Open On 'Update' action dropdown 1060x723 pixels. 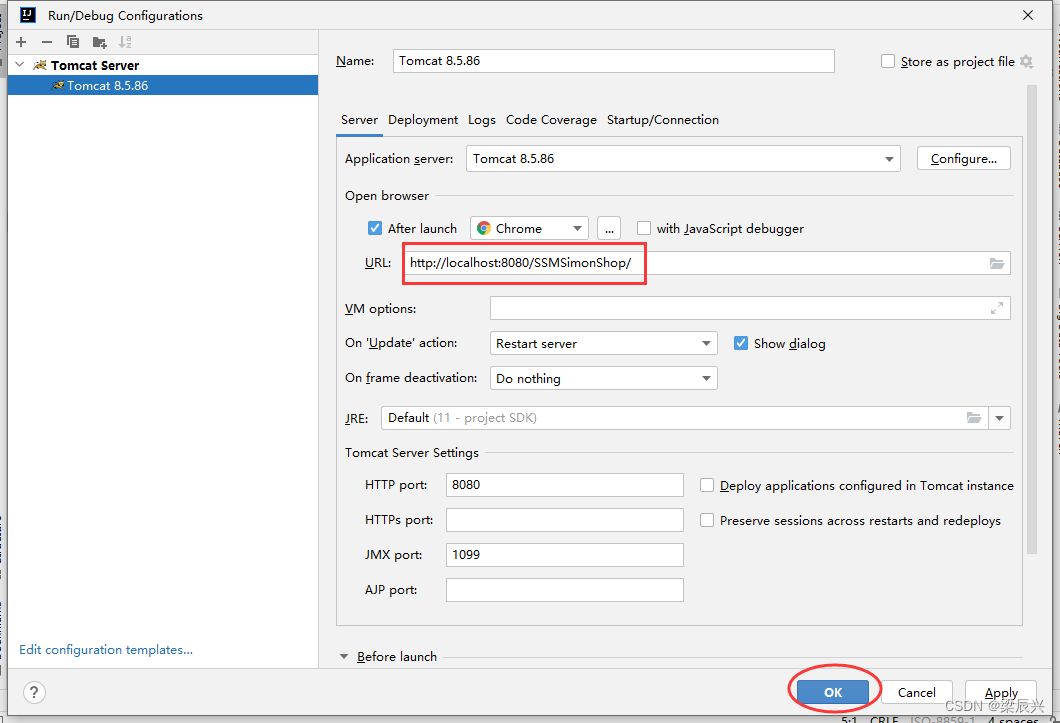coord(603,344)
